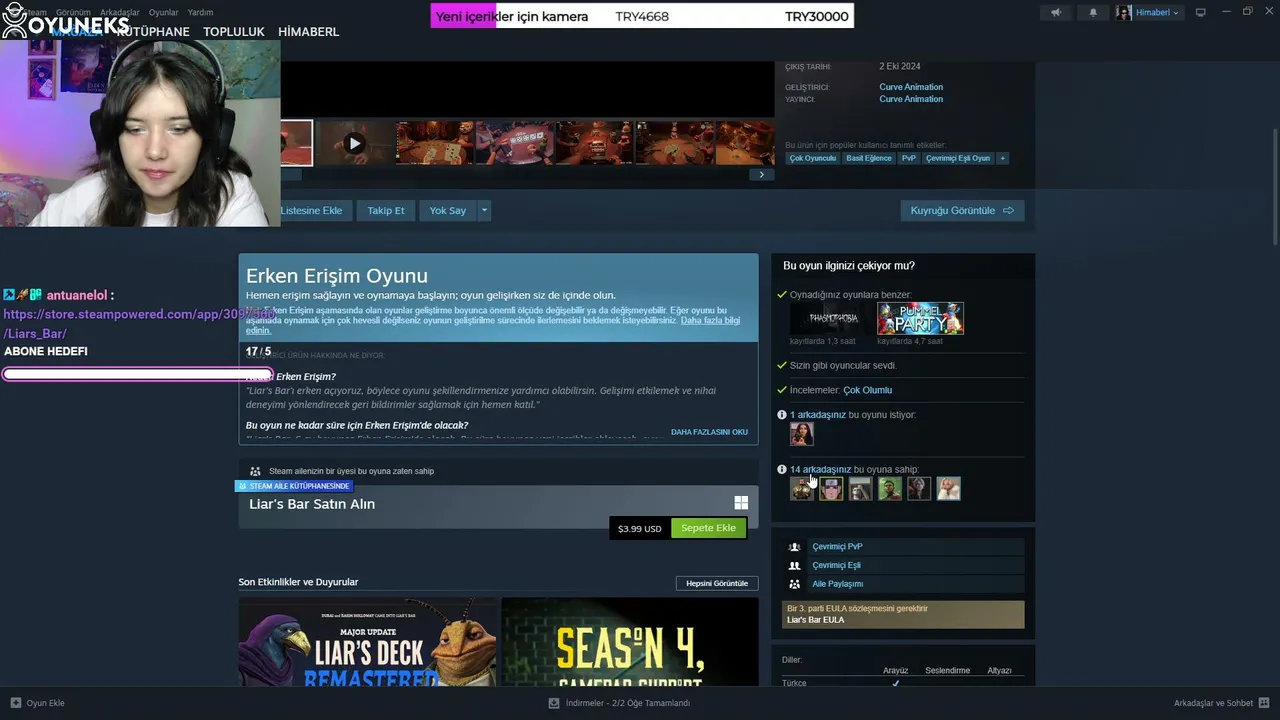
Task: Open the HİMABERL profile tab
Action: (309, 32)
